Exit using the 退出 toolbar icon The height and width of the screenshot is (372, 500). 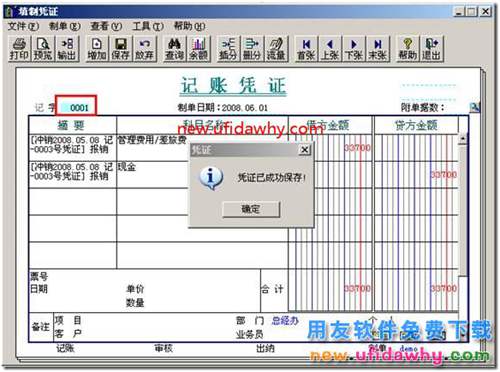tap(432, 49)
